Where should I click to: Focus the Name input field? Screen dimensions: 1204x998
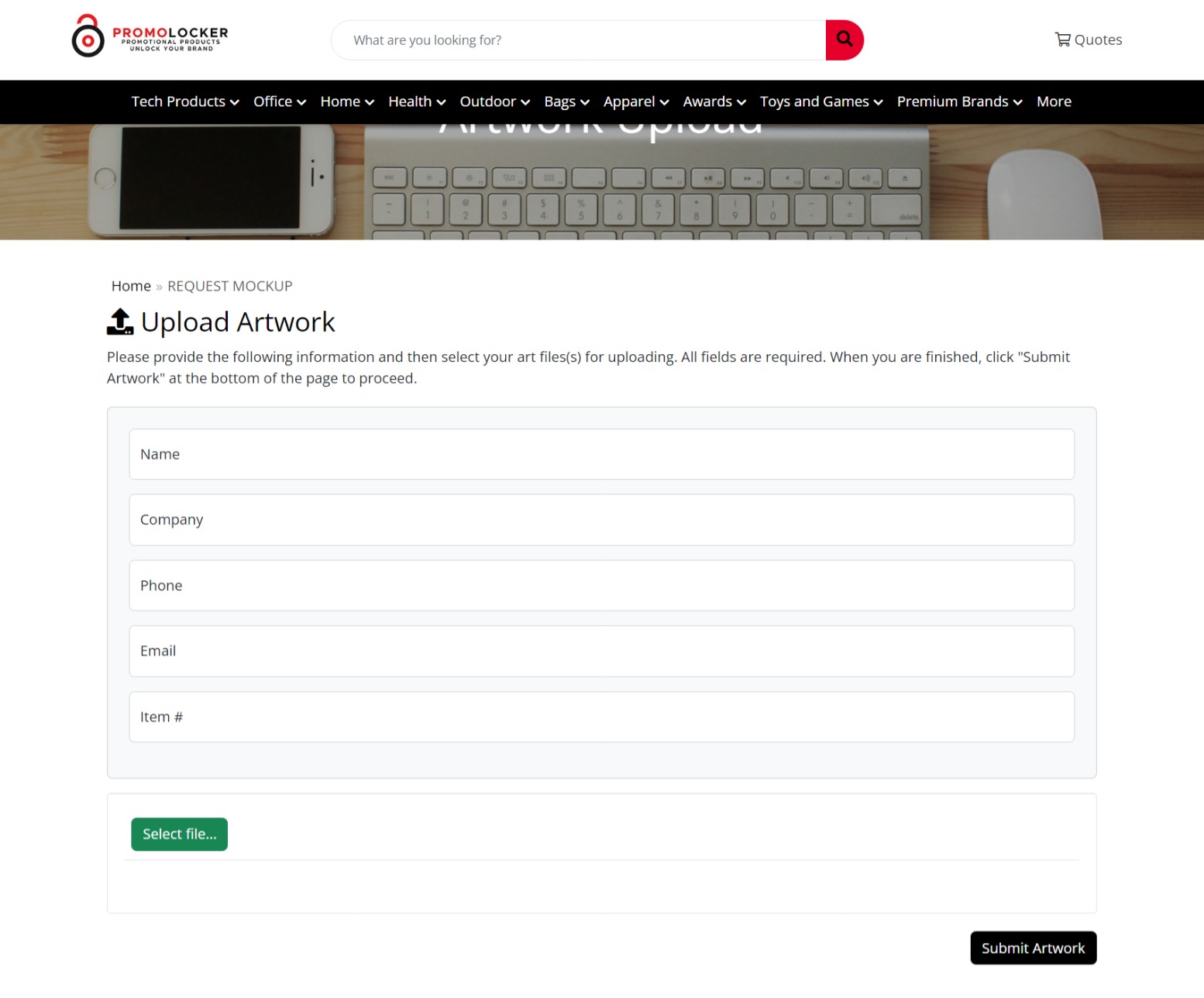pyautogui.click(x=602, y=454)
